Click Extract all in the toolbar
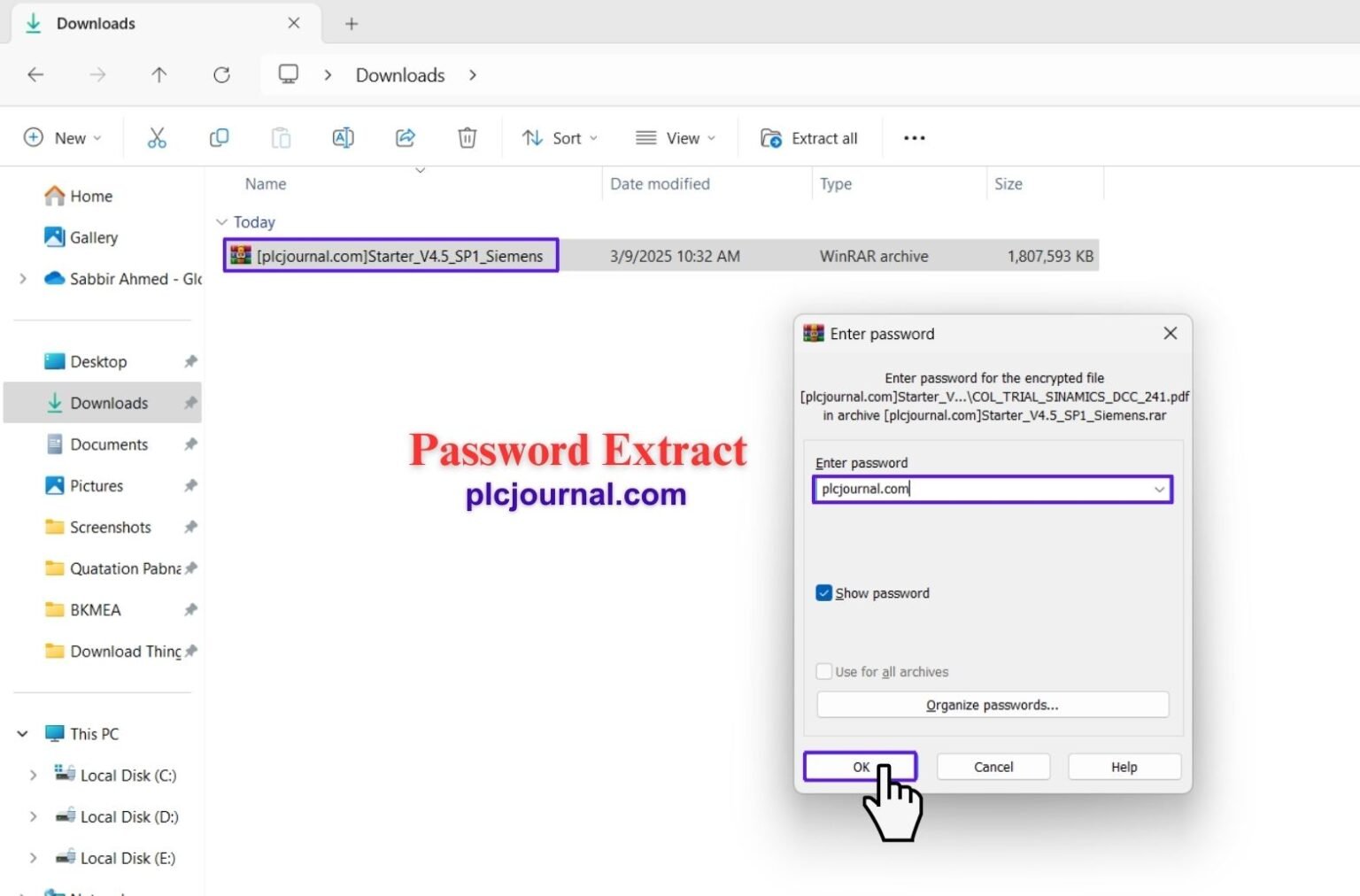The height and width of the screenshot is (896, 1360). pos(809,138)
